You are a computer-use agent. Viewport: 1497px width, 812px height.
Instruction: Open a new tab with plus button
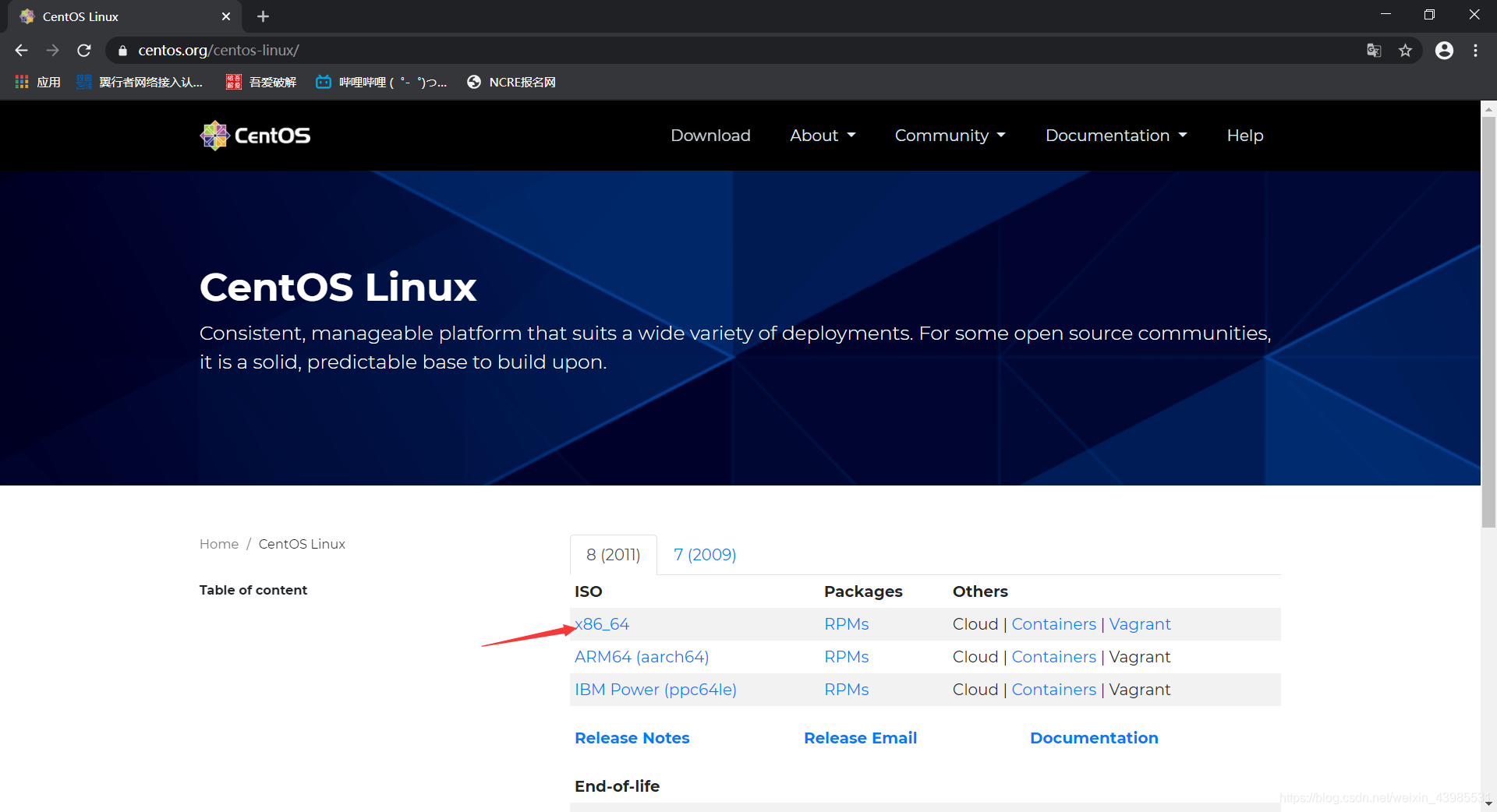click(x=263, y=16)
